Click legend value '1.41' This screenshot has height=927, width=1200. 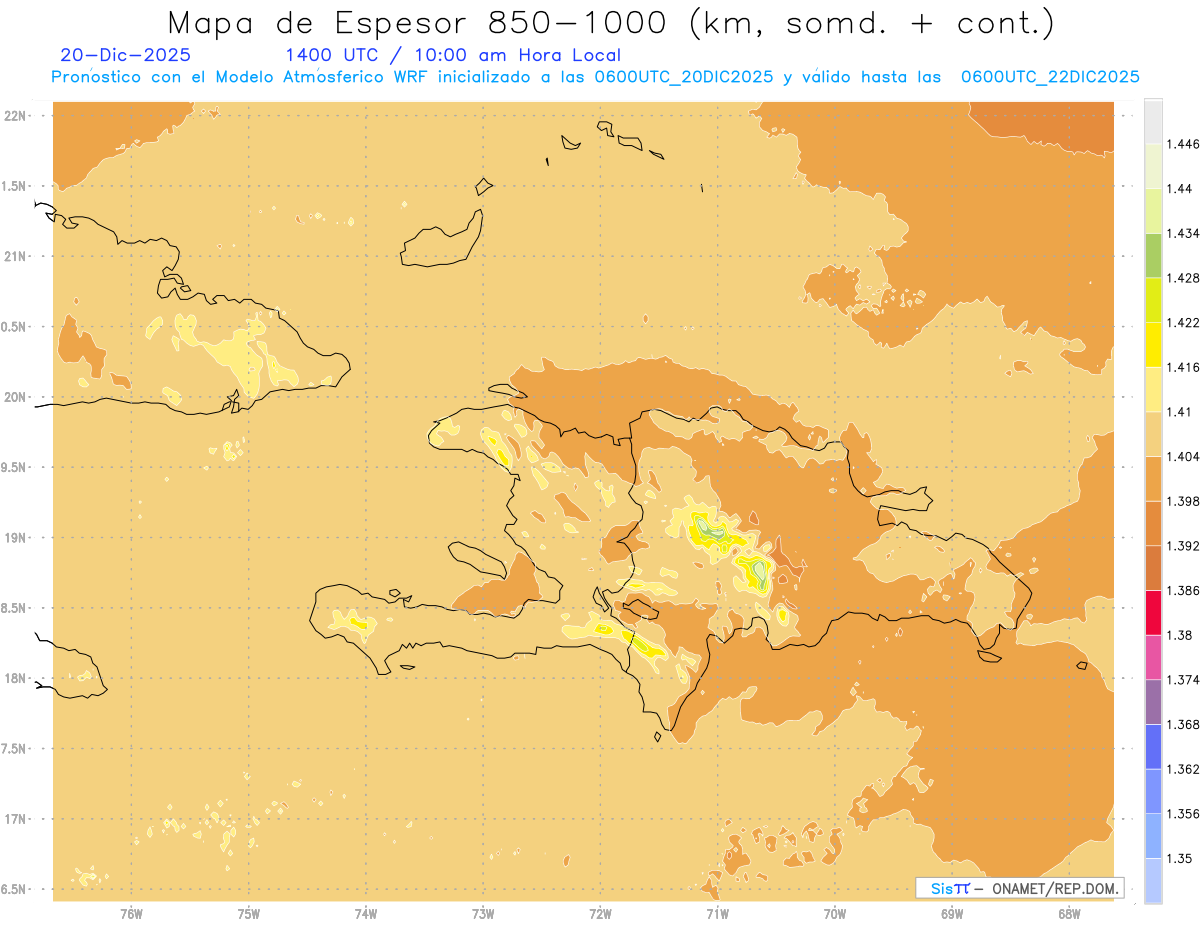tap(1180, 412)
